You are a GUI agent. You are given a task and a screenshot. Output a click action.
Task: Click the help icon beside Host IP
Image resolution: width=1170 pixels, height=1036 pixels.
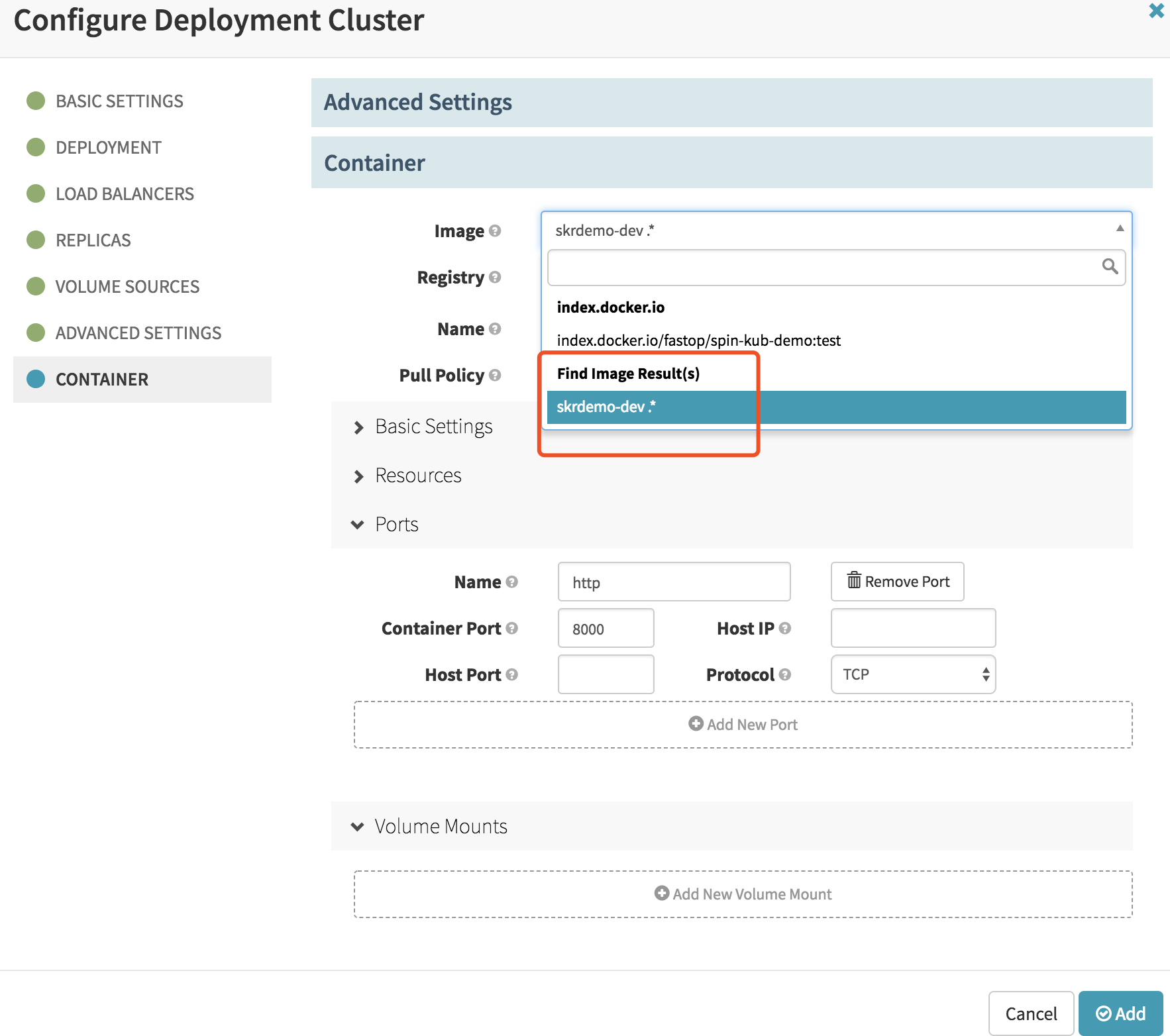coord(785,628)
